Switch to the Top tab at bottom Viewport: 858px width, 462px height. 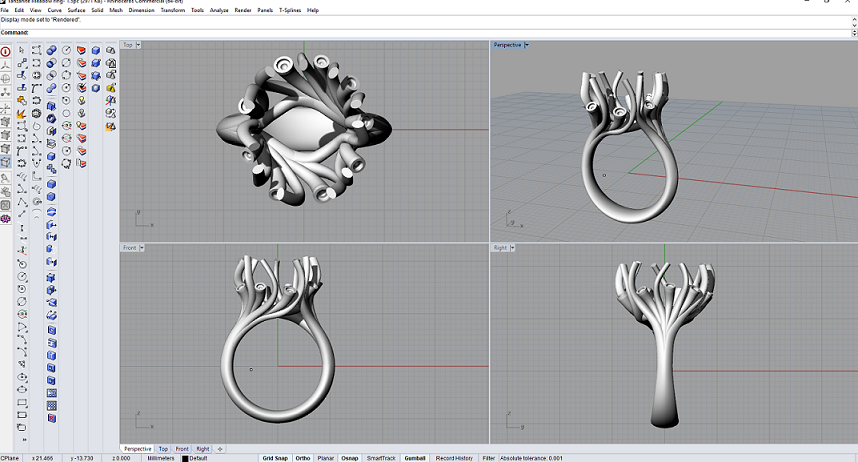click(163, 449)
